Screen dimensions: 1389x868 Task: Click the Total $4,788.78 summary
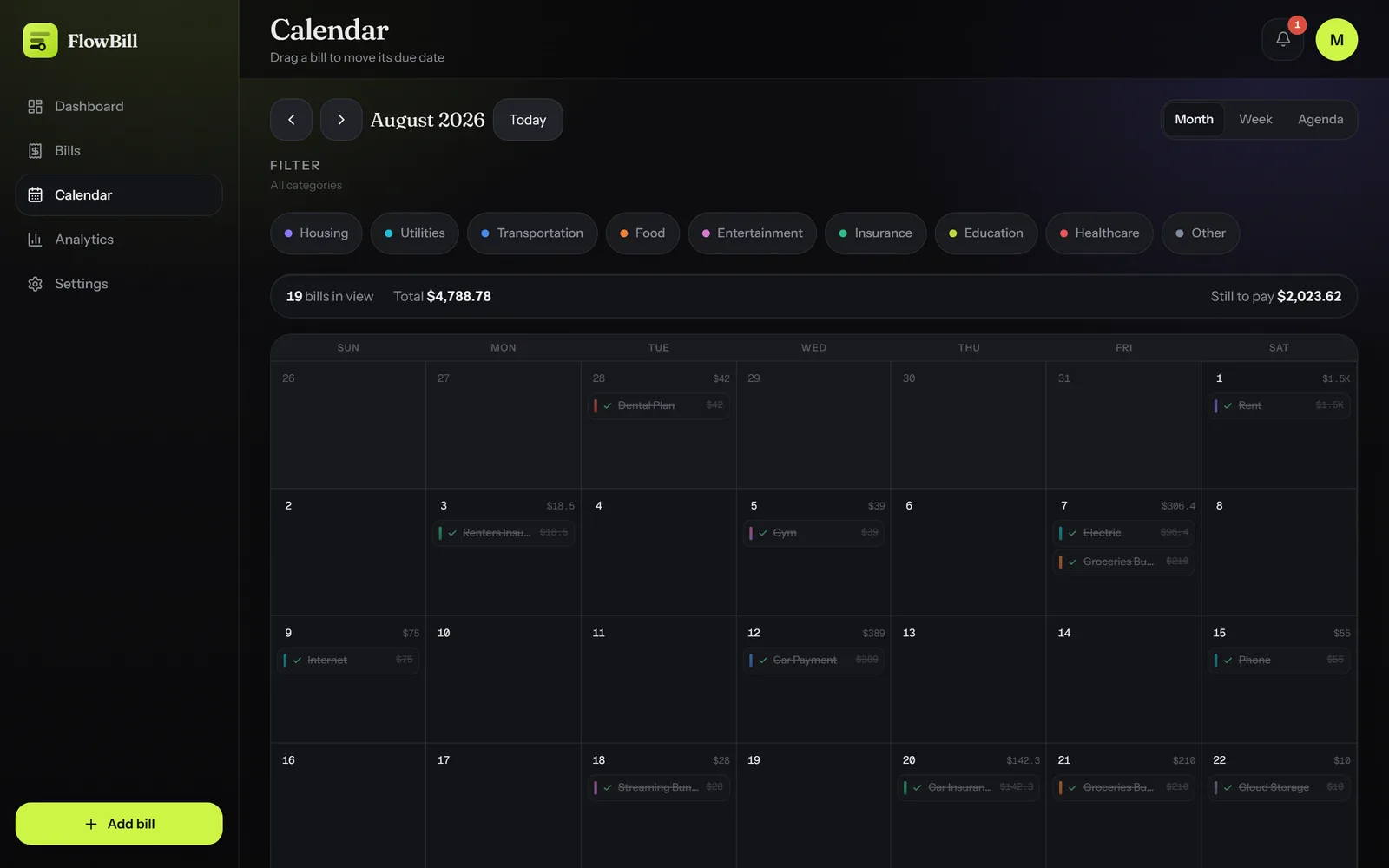(x=442, y=297)
